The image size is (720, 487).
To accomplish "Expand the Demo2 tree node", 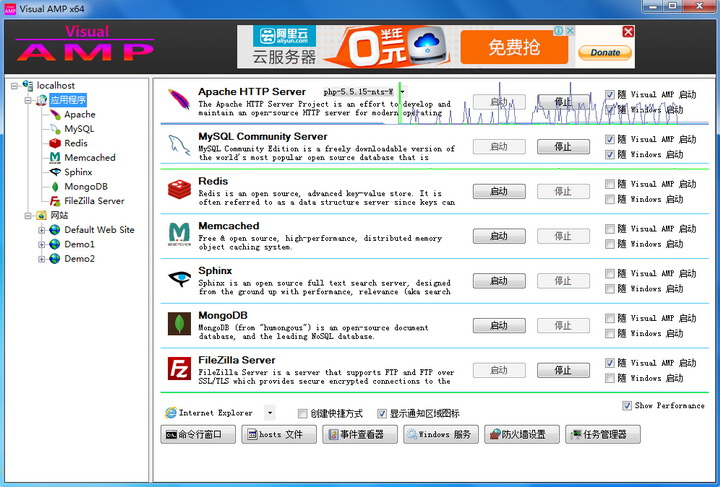I will pyautogui.click(x=41, y=259).
